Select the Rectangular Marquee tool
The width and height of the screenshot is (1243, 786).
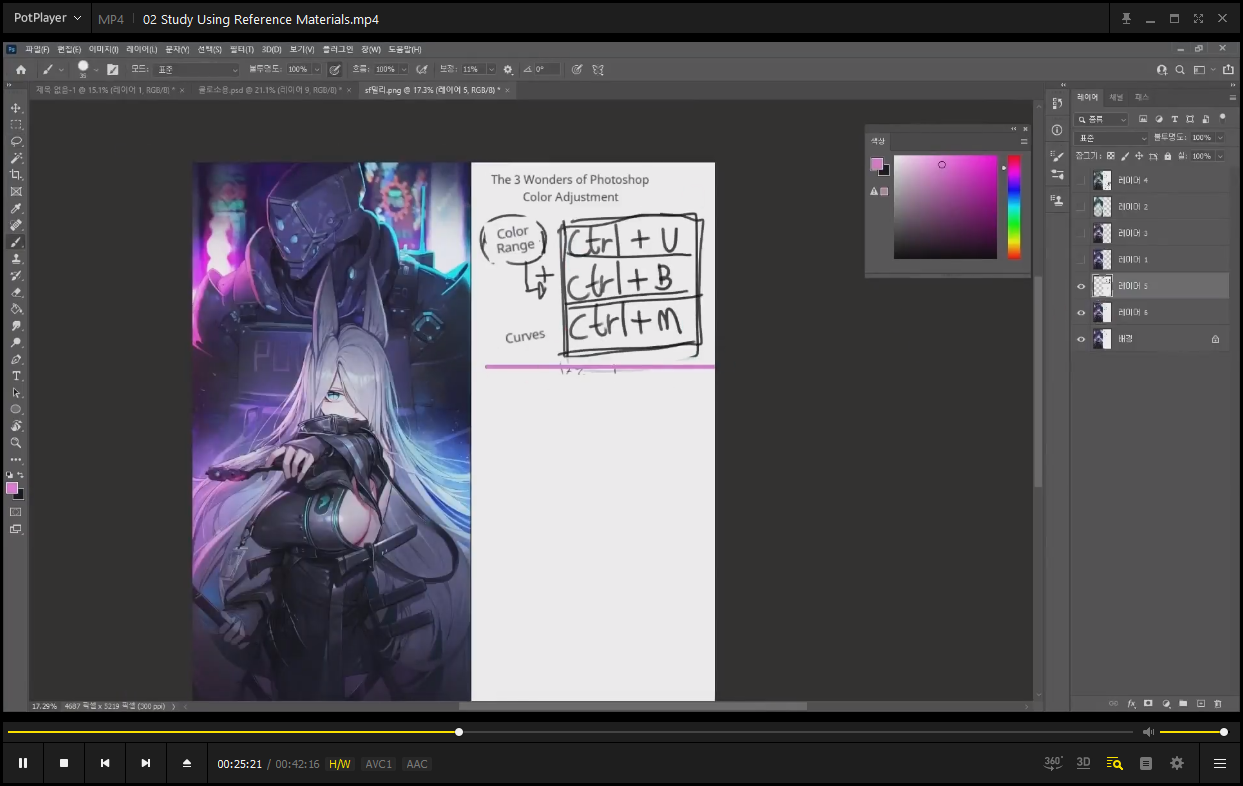coord(16,125)
